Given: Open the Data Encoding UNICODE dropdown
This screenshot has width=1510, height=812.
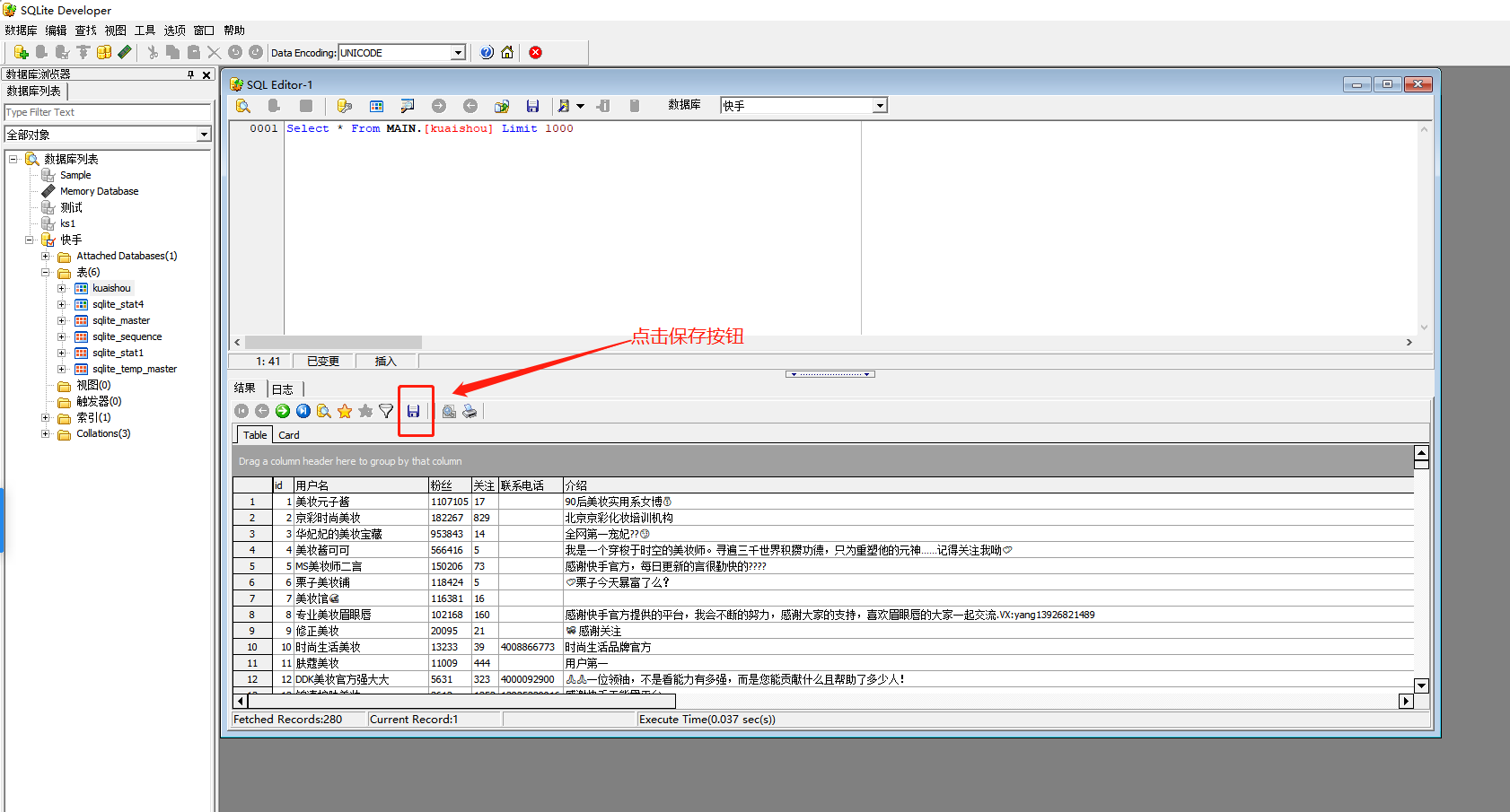Looking at the screenshot, I should click(458, 53).
